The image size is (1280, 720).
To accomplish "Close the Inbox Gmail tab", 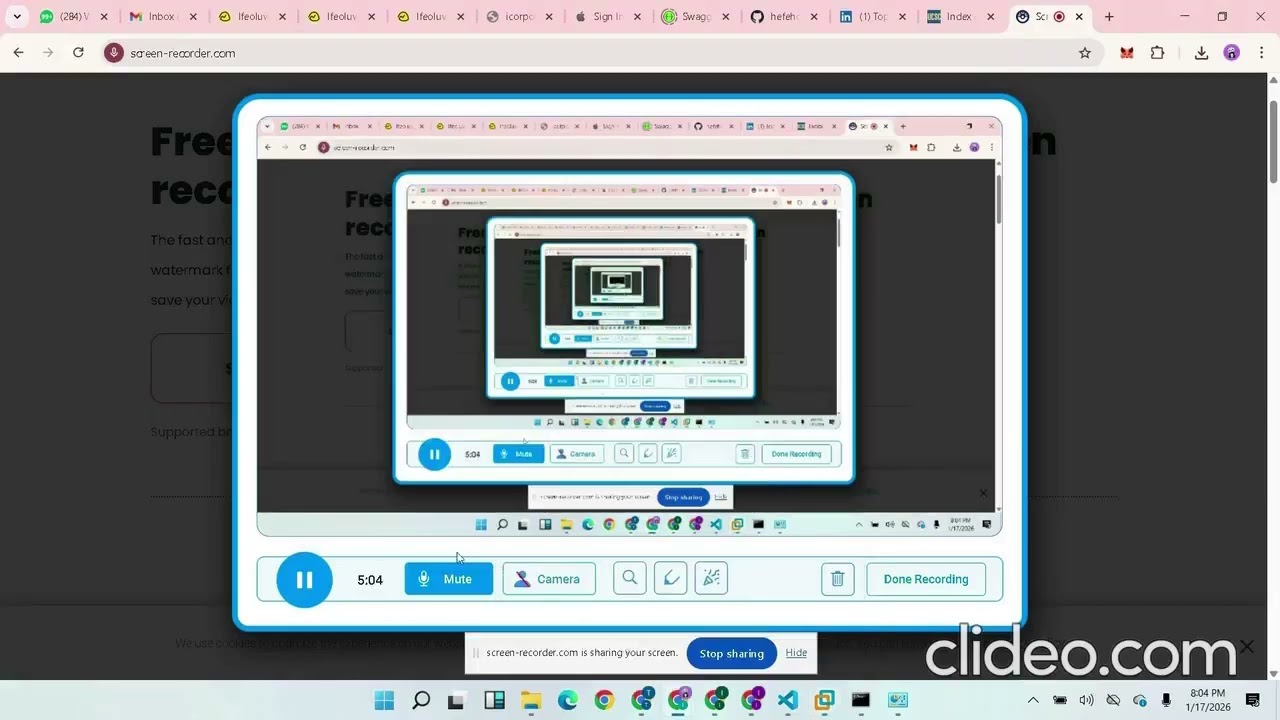I will click(x=193, y=17).
